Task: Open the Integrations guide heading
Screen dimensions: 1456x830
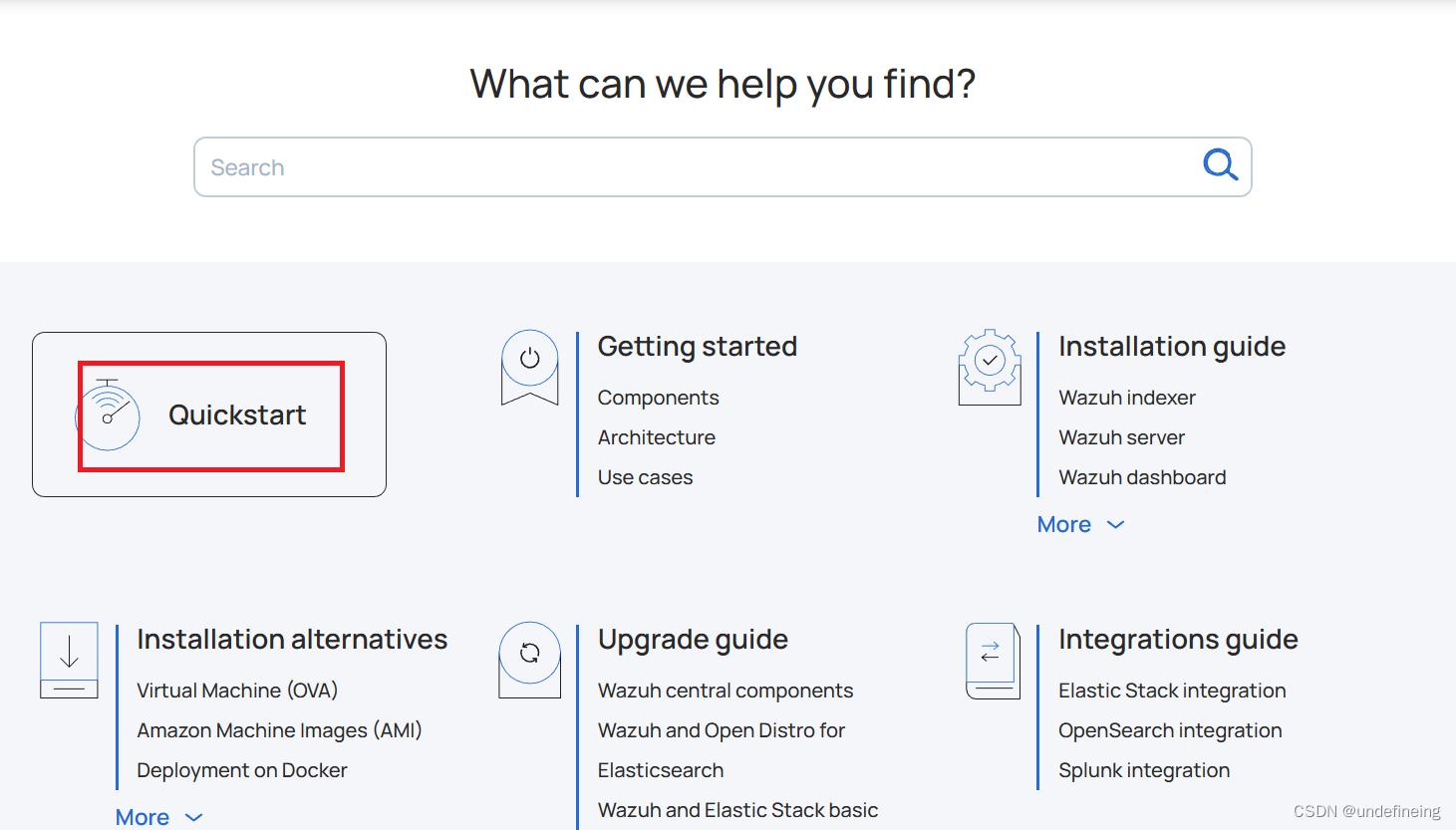Action: pyautogui.click(x=1178, y=639)
